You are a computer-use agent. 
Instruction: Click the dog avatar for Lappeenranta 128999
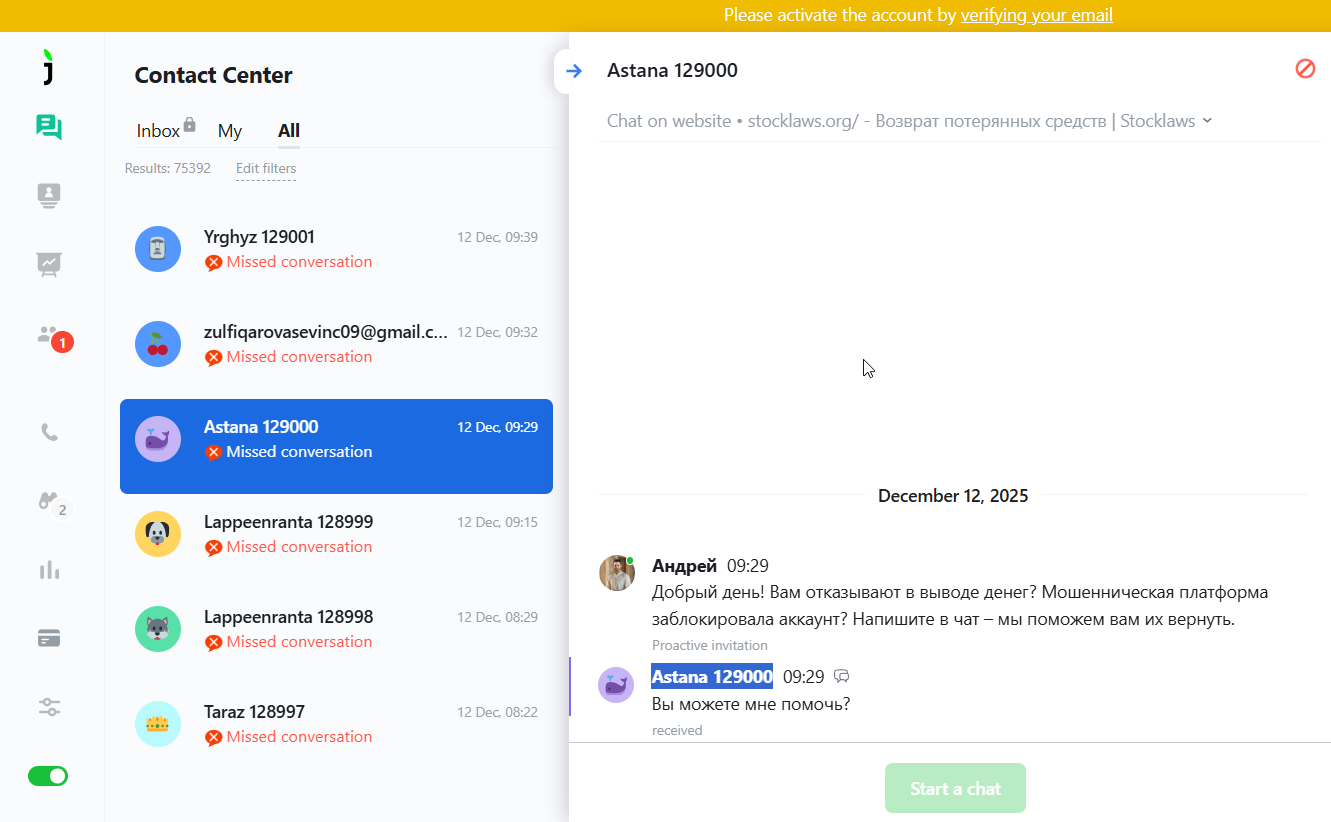click(158, 534)
